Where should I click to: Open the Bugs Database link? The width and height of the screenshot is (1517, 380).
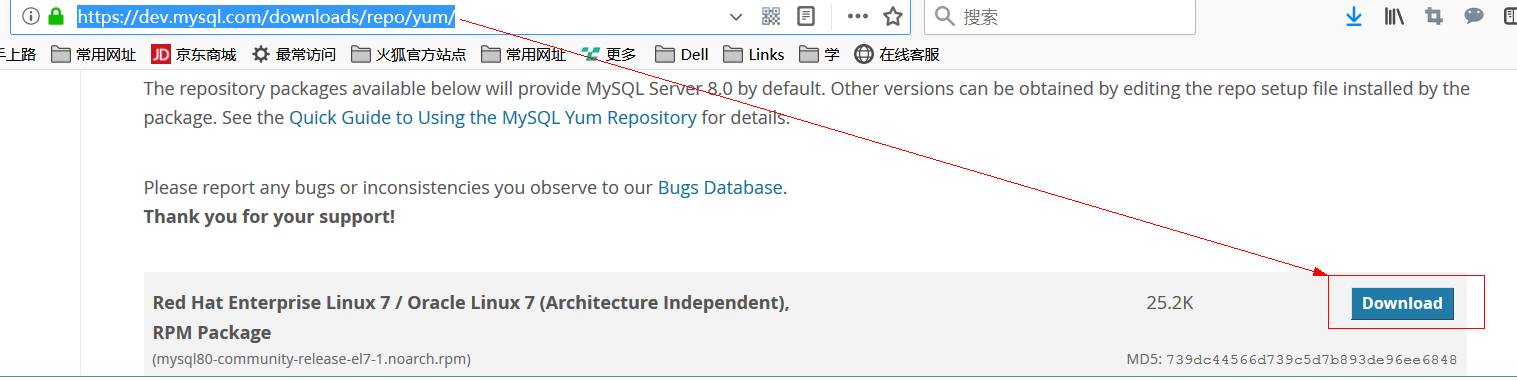pos(720,187)
